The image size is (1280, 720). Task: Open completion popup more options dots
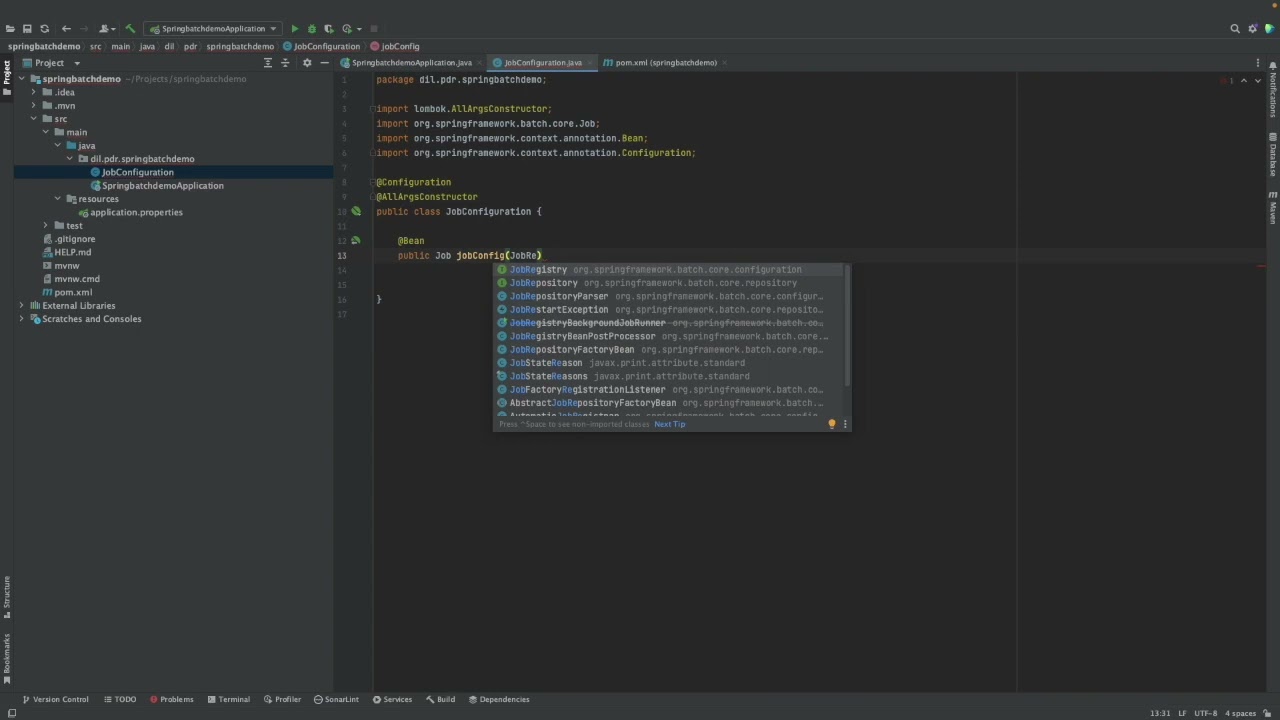coord(845,424)
